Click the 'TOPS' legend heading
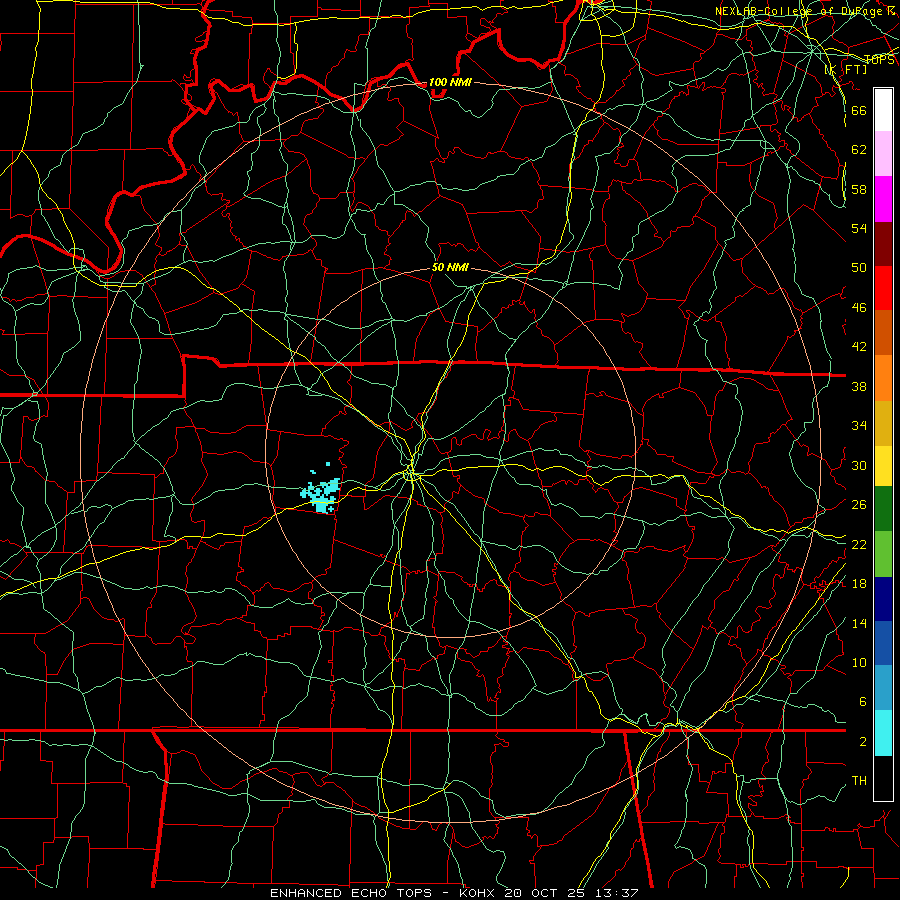The height and width of the screenshot is (900, 900). 879,60
